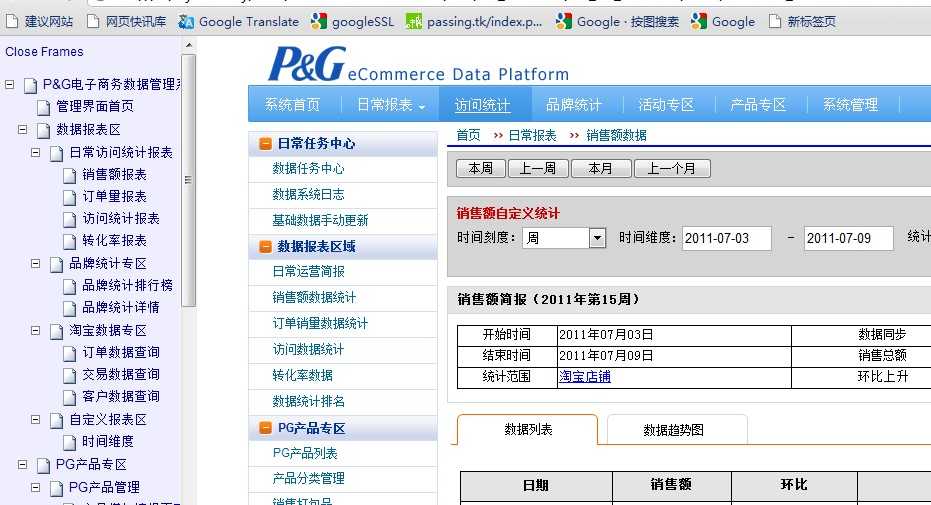
Task: Collapse the P&G电子商务数据管理 root node
Action: coord(10,84)
